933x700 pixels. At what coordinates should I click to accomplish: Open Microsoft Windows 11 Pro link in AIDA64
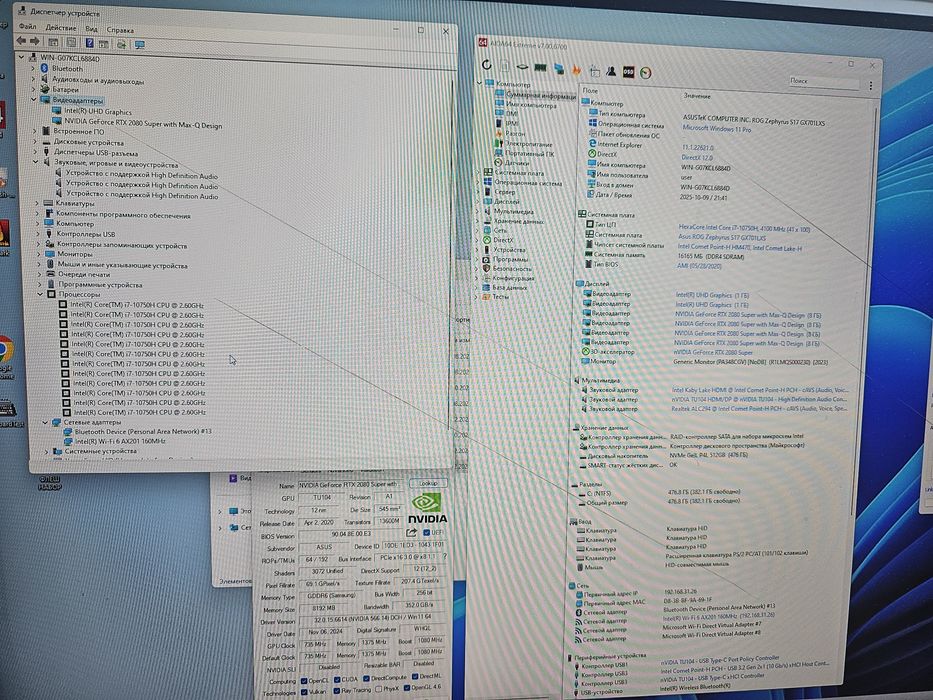click(x=716, y=129)
